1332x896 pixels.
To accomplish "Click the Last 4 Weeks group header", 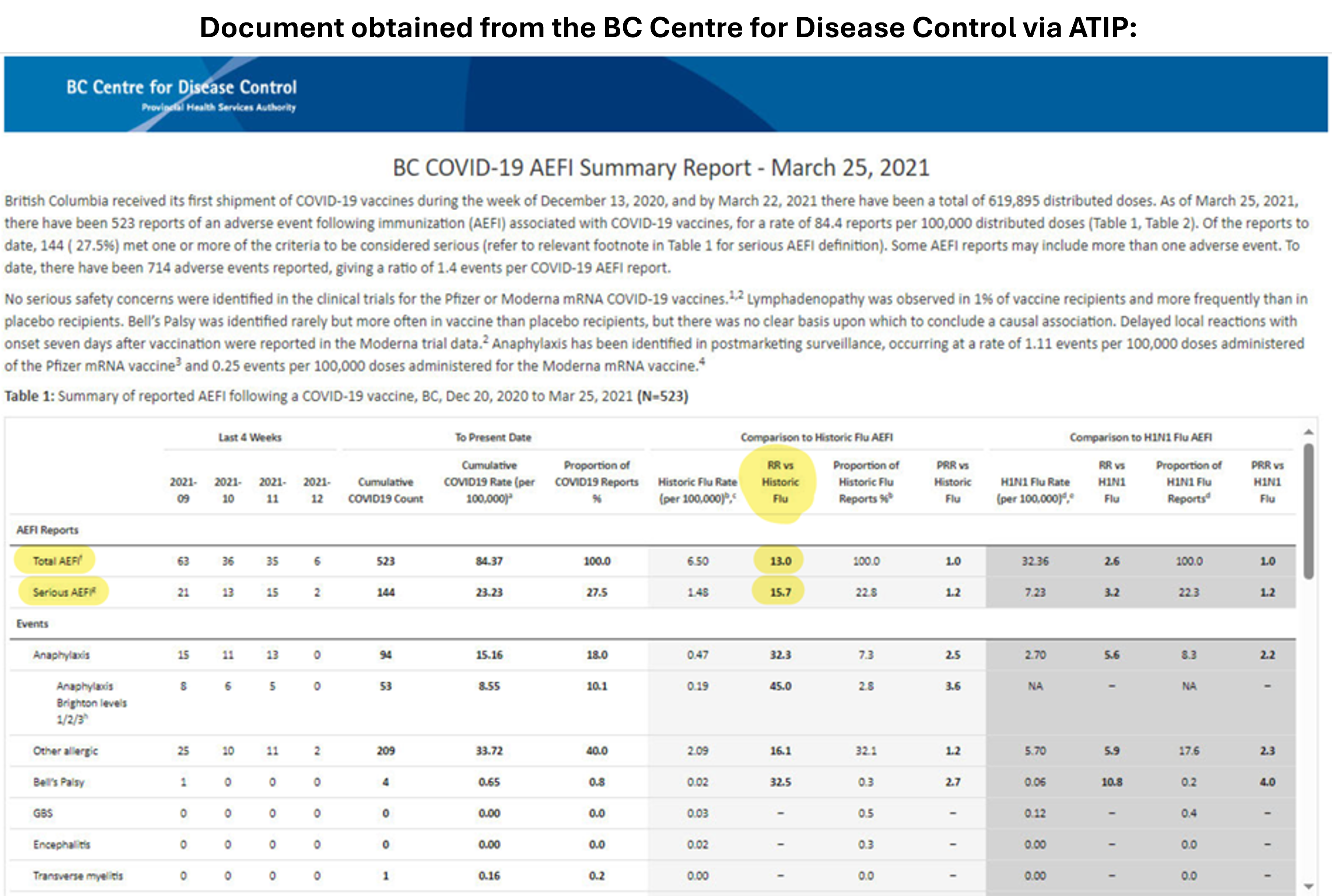I will click(x=250, y=437).
